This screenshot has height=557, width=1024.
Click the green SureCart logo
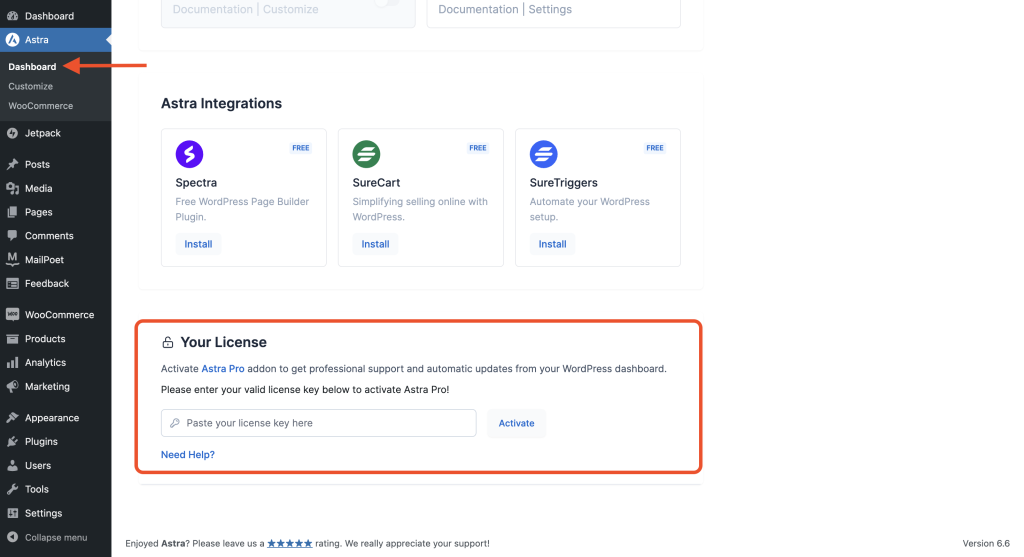point(366,154)
